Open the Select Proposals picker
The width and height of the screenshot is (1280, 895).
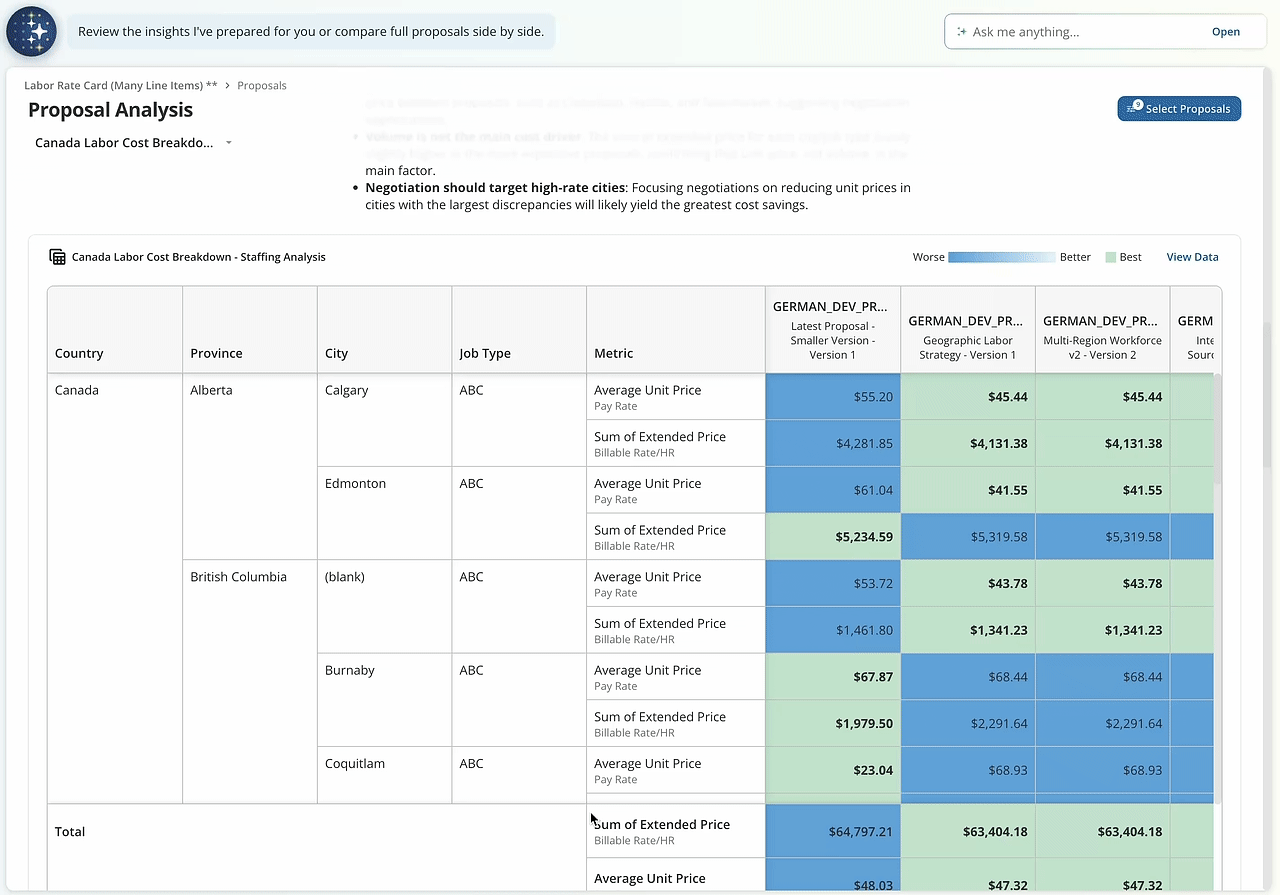(1179, 108)
